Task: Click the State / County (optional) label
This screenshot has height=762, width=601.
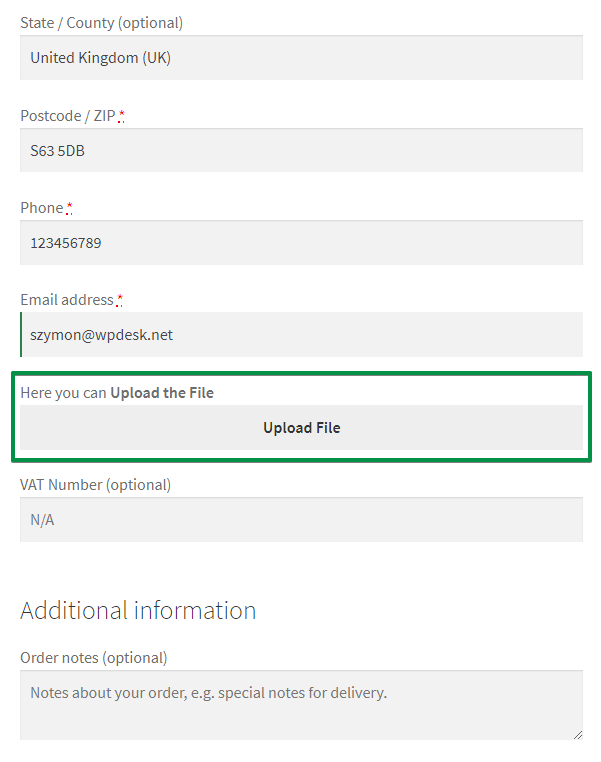Action: click(102, 23)
